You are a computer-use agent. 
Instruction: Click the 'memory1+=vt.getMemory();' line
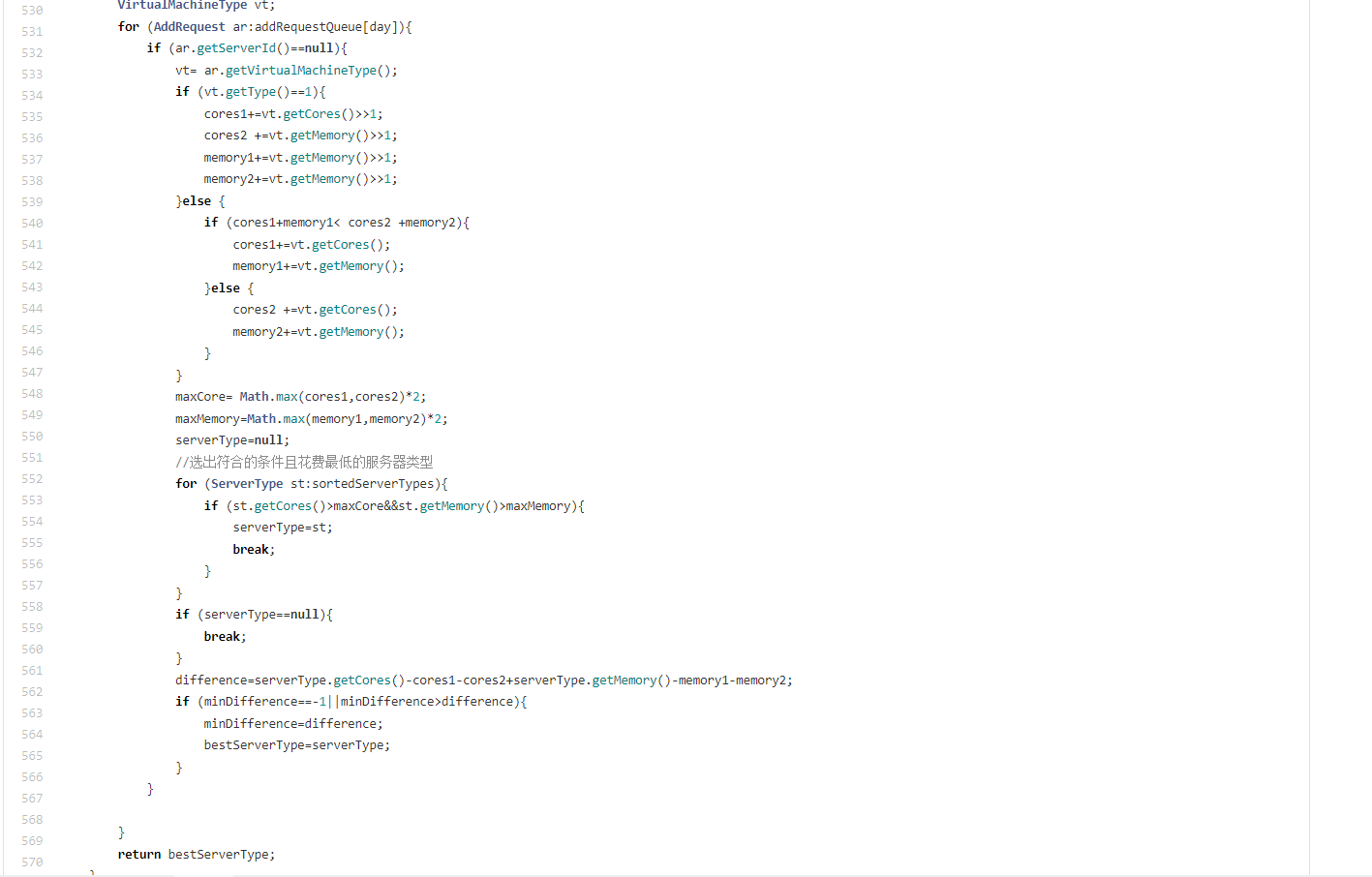(x=319, y=266)
